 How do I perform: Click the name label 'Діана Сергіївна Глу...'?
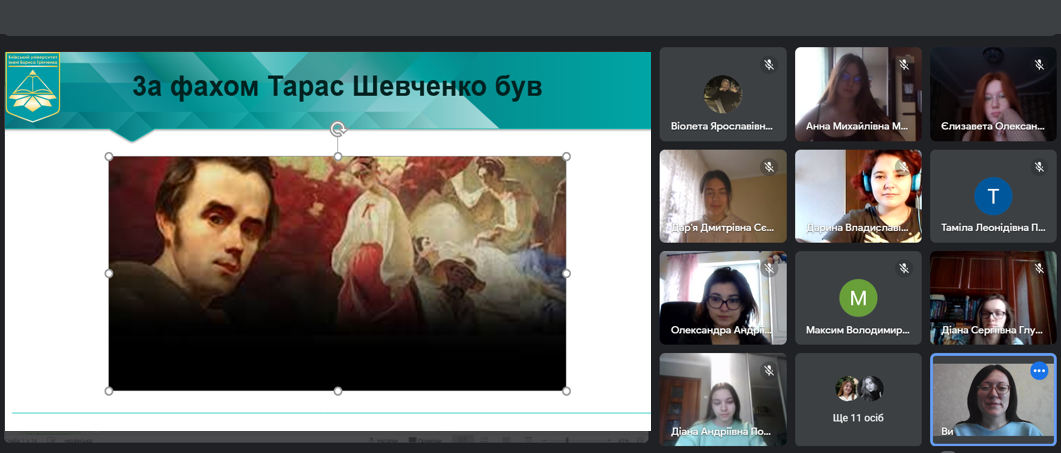pos(991,330)
